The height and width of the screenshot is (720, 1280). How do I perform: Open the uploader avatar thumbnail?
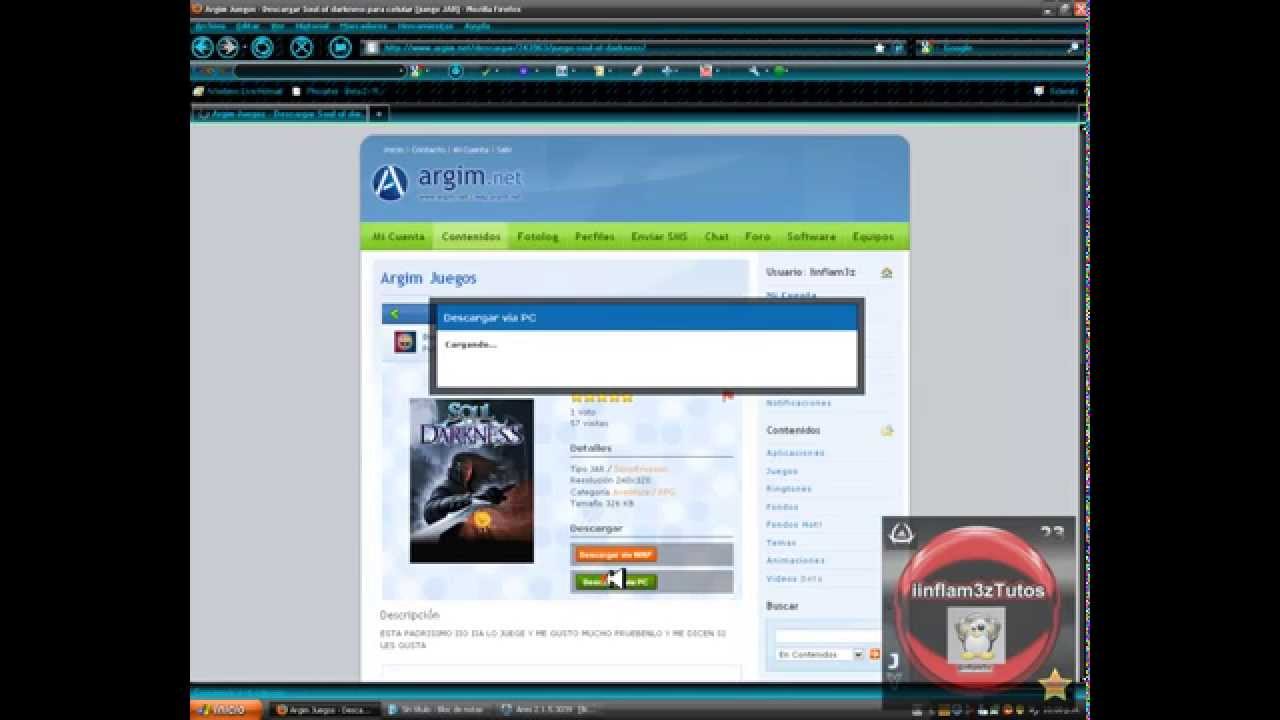pos(405,342)
